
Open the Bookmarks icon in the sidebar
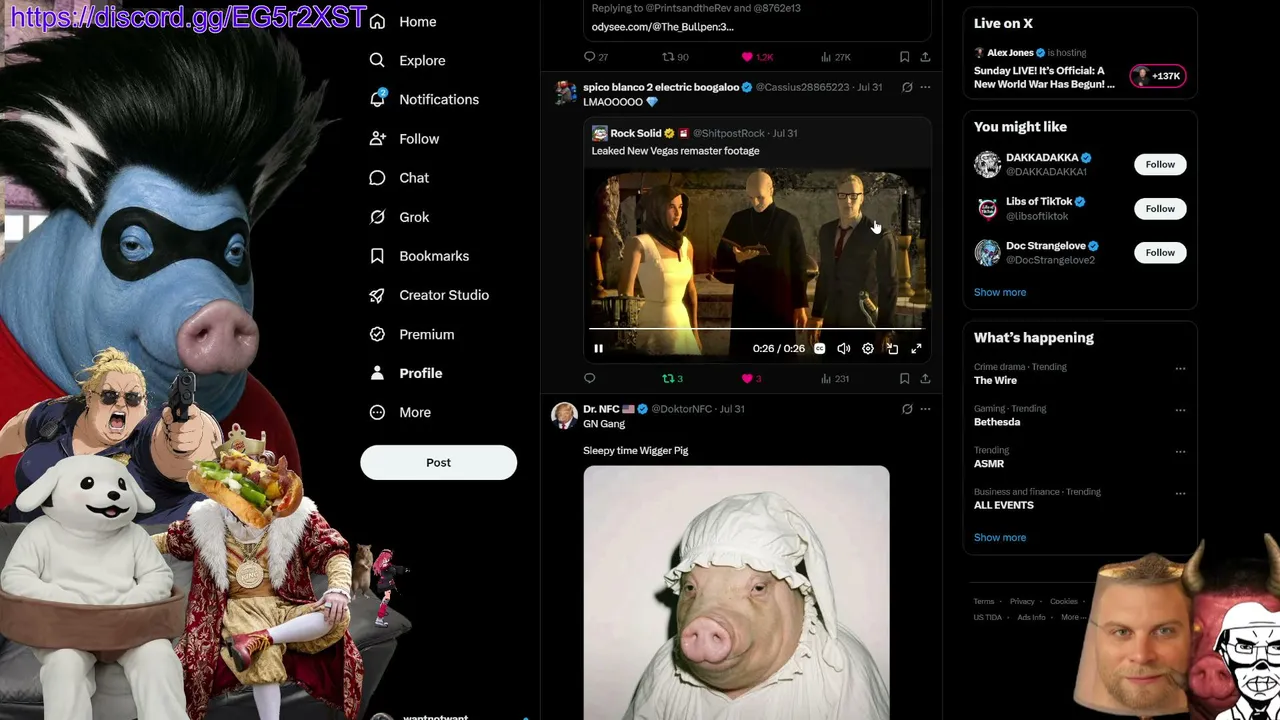coord(377,256)
